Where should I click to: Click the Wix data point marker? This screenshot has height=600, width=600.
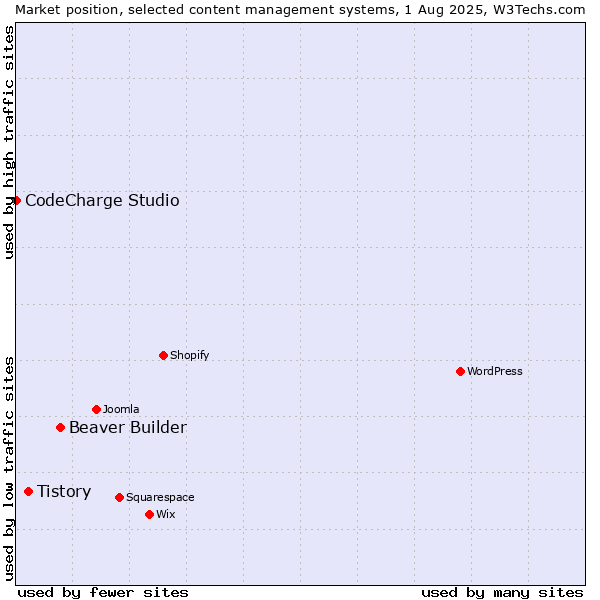pyautogui.click(x=150, y=515)
